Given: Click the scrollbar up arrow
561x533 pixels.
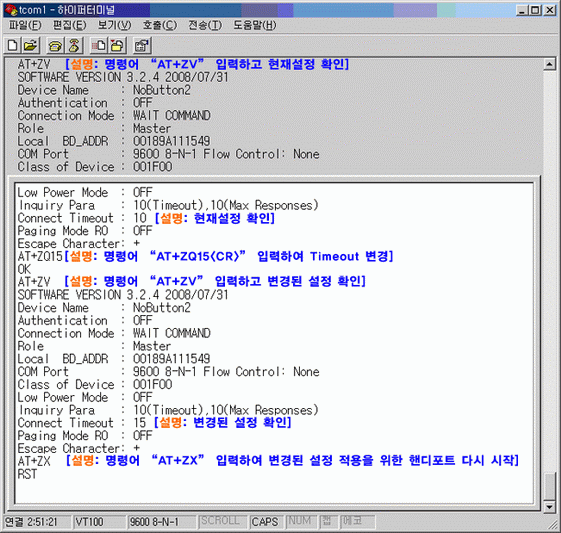Looking at the screenshot, I should click(x=549, y=64).
